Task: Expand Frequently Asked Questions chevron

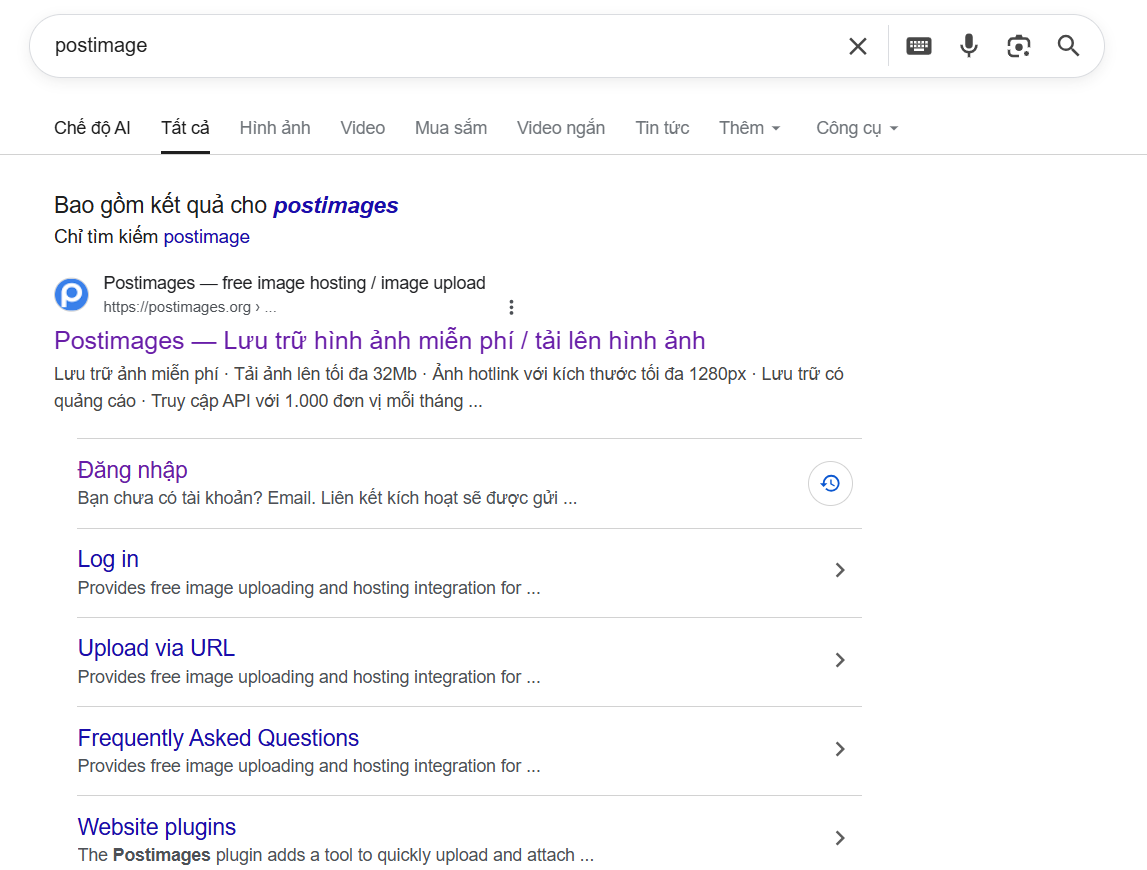Action: 840,749
